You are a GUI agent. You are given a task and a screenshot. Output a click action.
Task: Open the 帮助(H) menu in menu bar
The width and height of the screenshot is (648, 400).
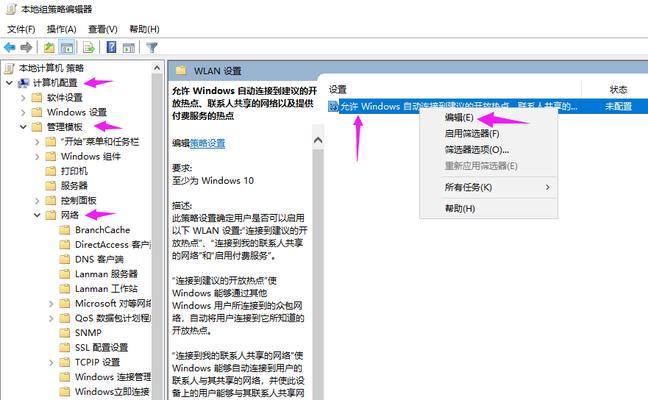[x=144, y=29]
